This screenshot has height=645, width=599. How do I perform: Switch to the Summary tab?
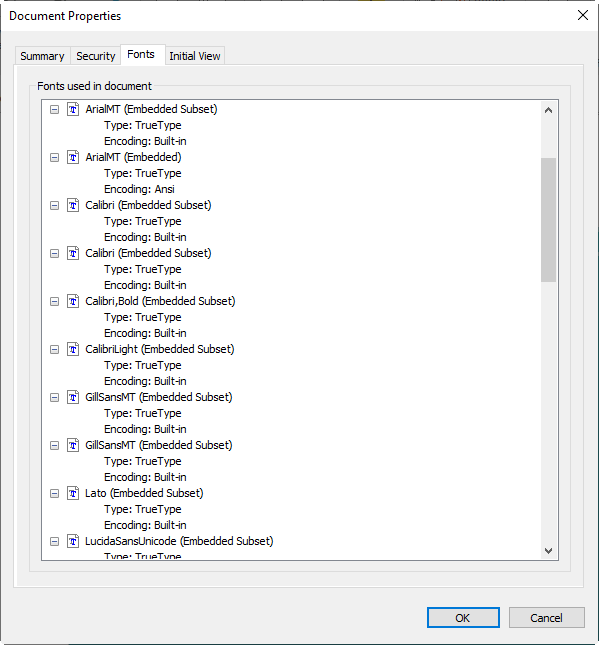coord(42,56)
